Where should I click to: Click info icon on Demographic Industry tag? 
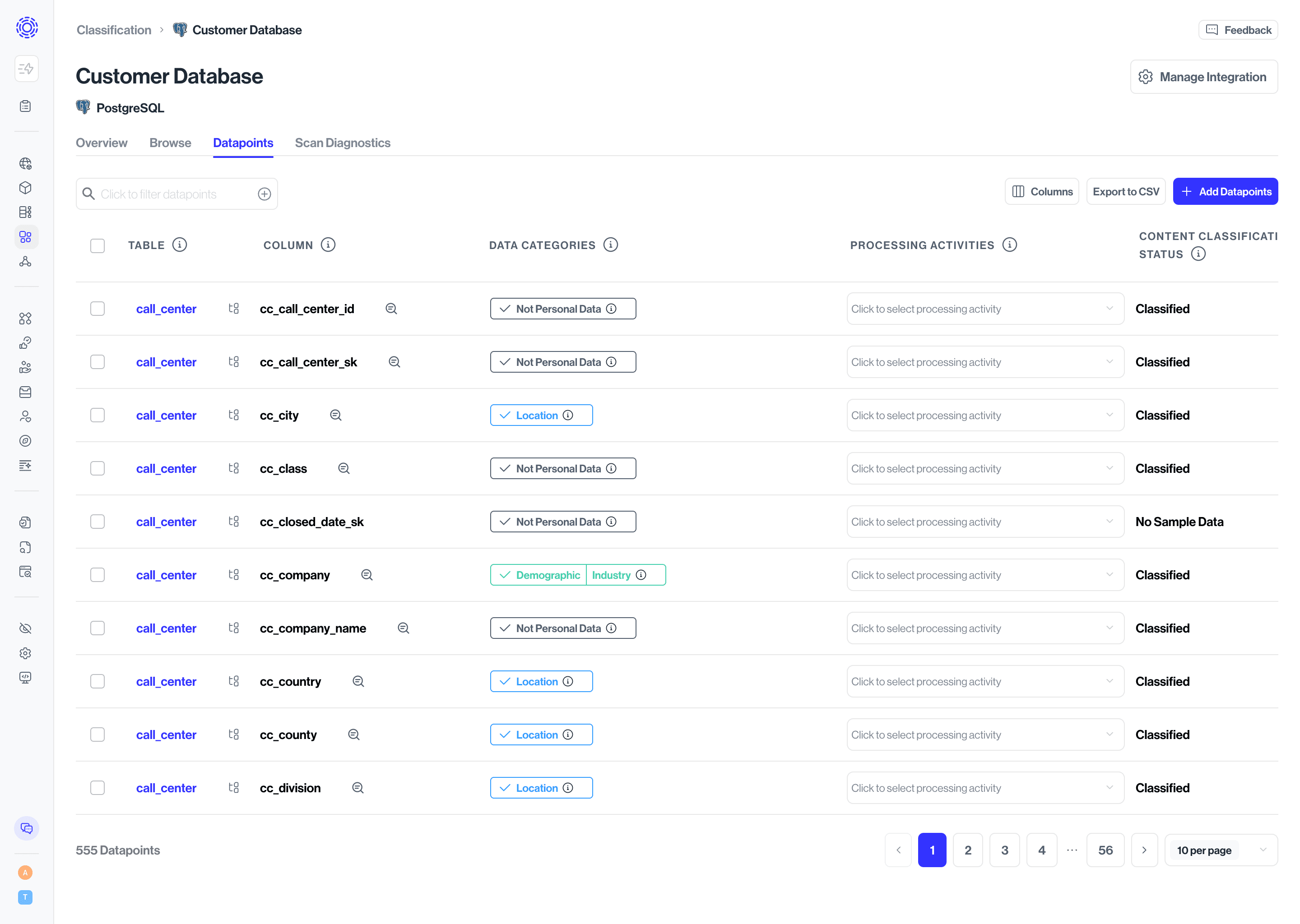641,575
